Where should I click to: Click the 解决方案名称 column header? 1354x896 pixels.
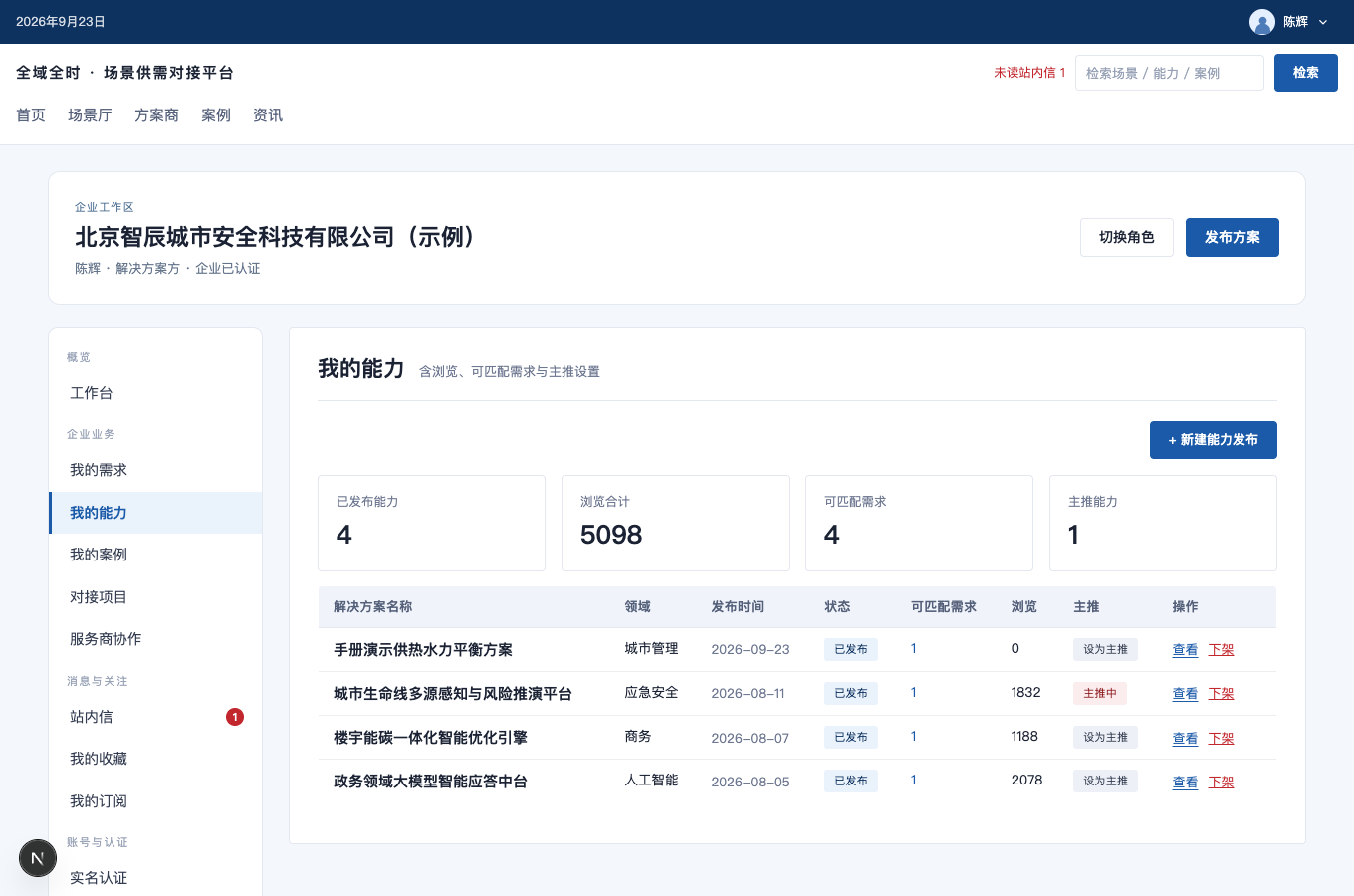click(x=372, y=606)
